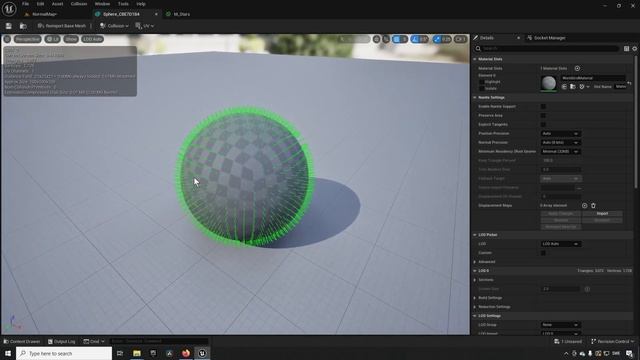Browse to asset in Content Browser icon
Image resolution: width=640 pixels, height=360 pixels.
click(23, 26)
